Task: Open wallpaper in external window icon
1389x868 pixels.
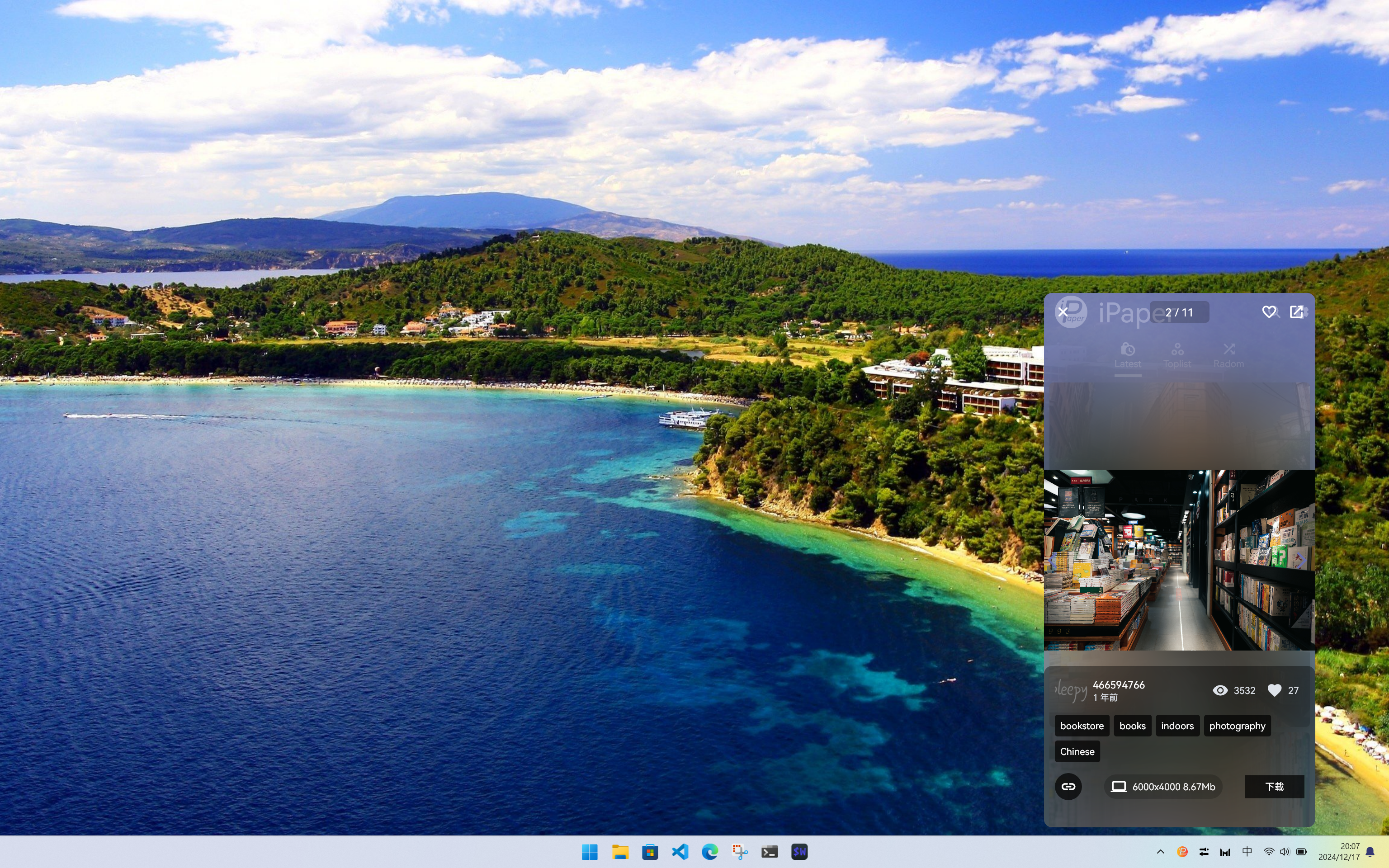Action: coord(1296,312)
